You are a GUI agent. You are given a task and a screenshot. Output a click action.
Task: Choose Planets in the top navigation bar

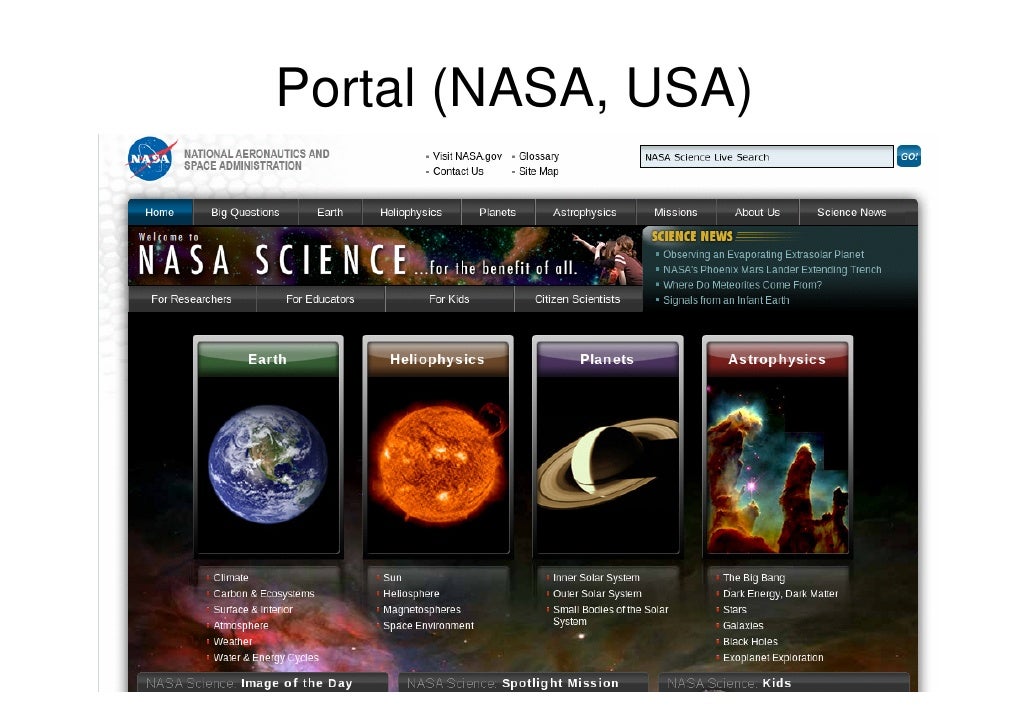[497, 212]
